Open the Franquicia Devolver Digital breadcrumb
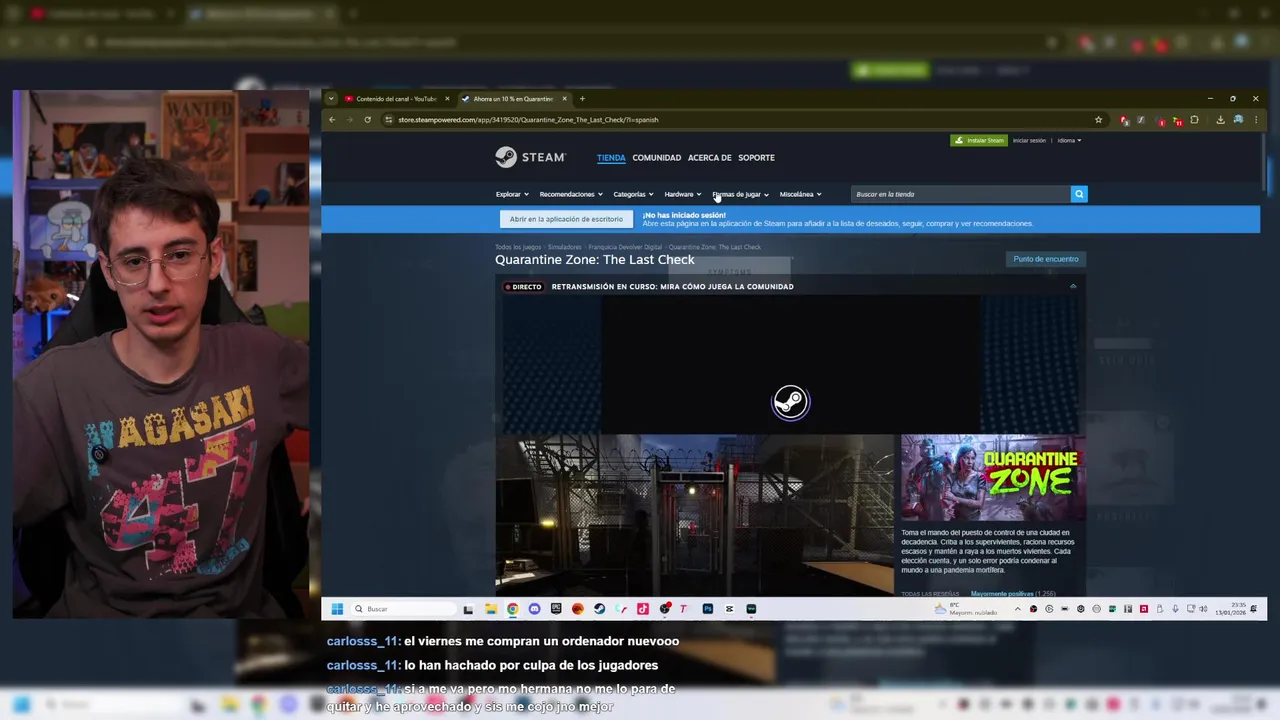Image resolution: width=1280 pixels, height=720 pixels. click(625, 247)
